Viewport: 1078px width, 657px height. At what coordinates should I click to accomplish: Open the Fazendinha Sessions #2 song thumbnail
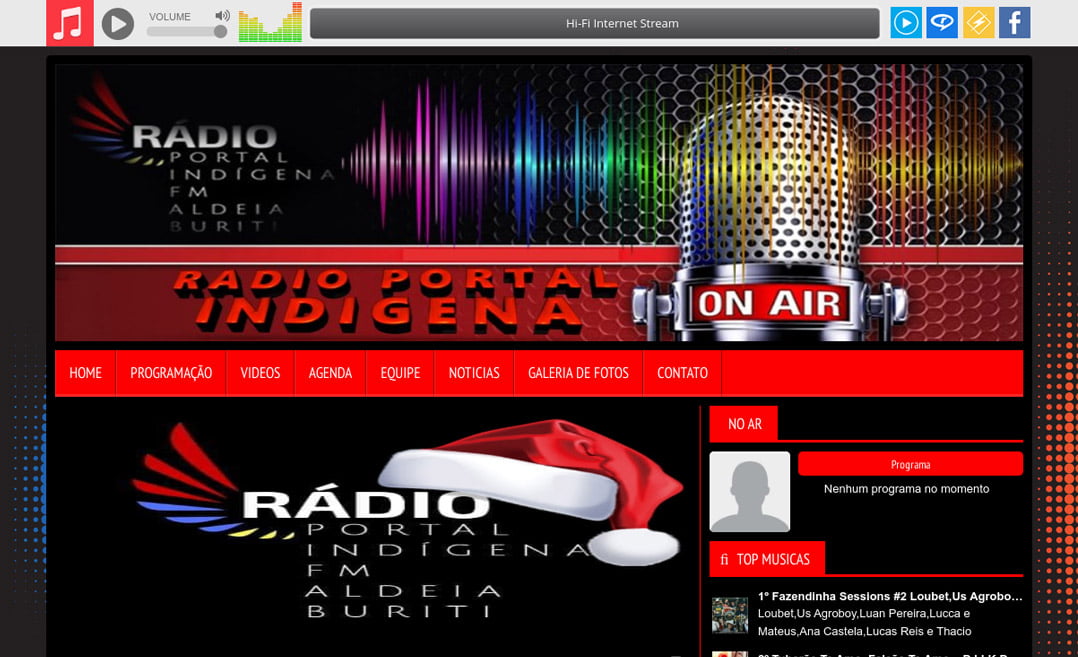point(730,615)
